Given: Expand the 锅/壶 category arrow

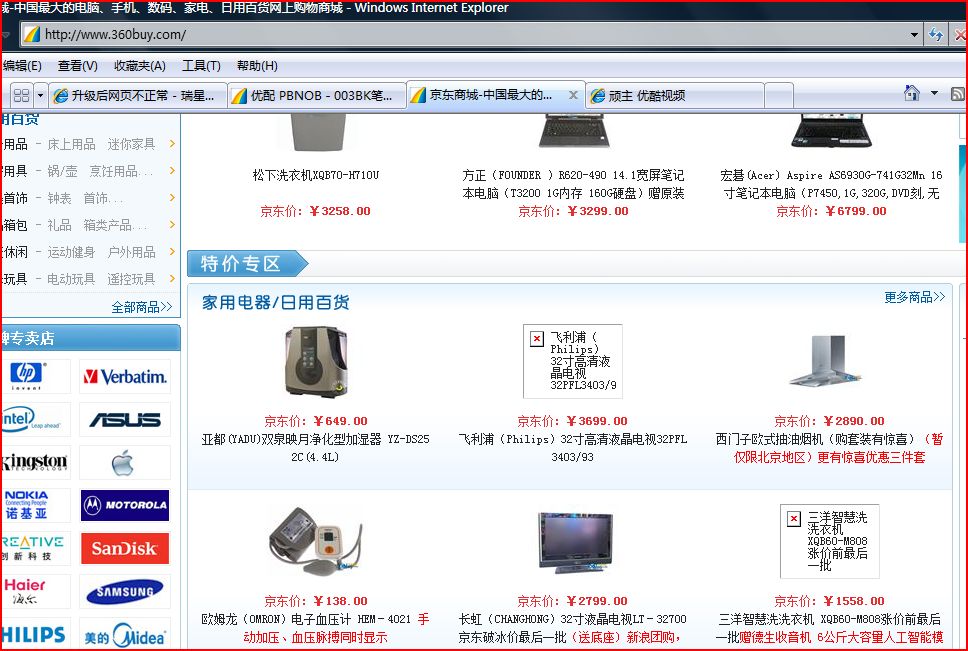Looking at the screenshot, I should (x=172, y=170).
